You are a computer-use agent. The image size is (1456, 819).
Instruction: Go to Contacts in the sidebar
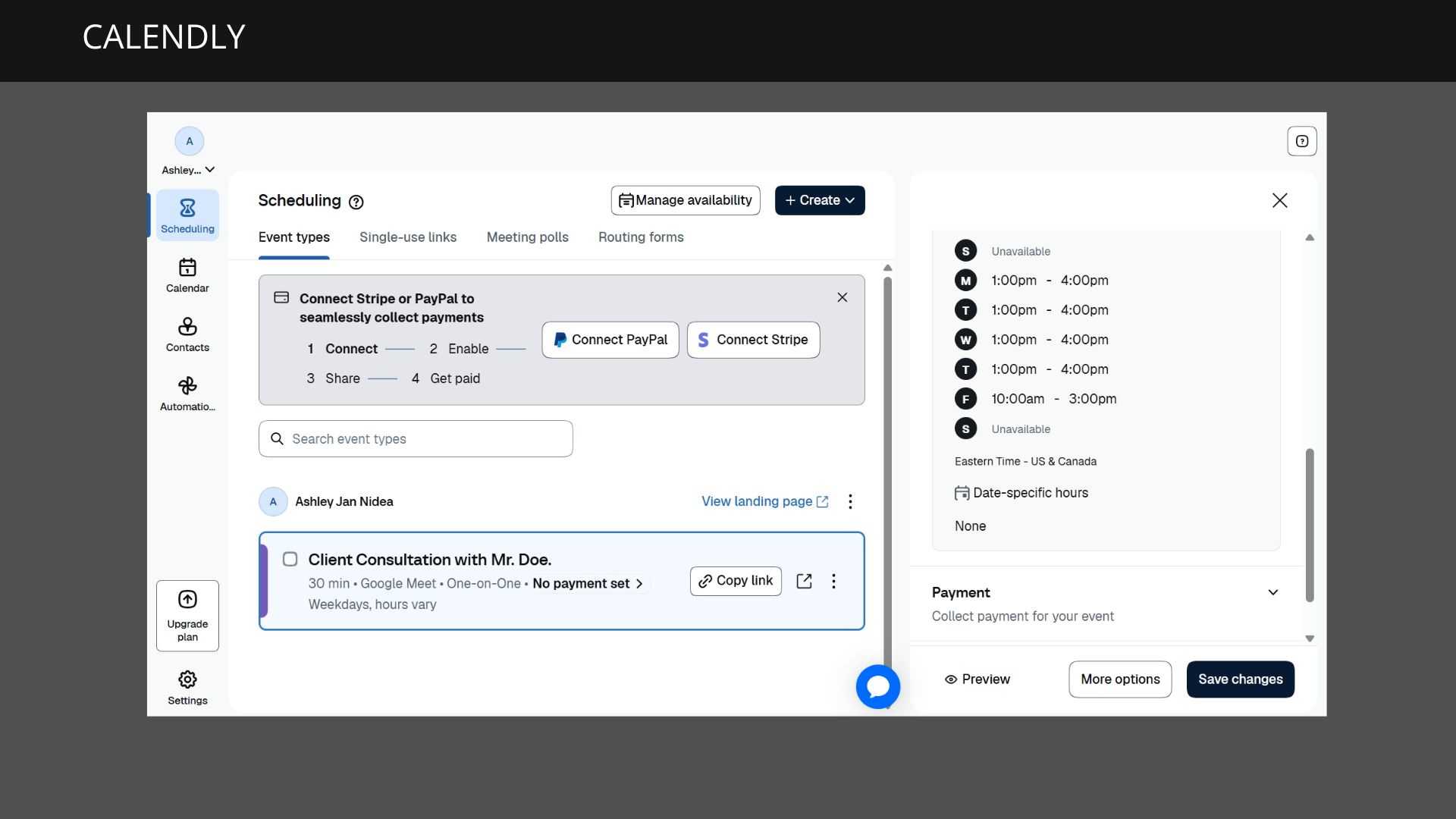pyautogui.click(x=187, y=334)
